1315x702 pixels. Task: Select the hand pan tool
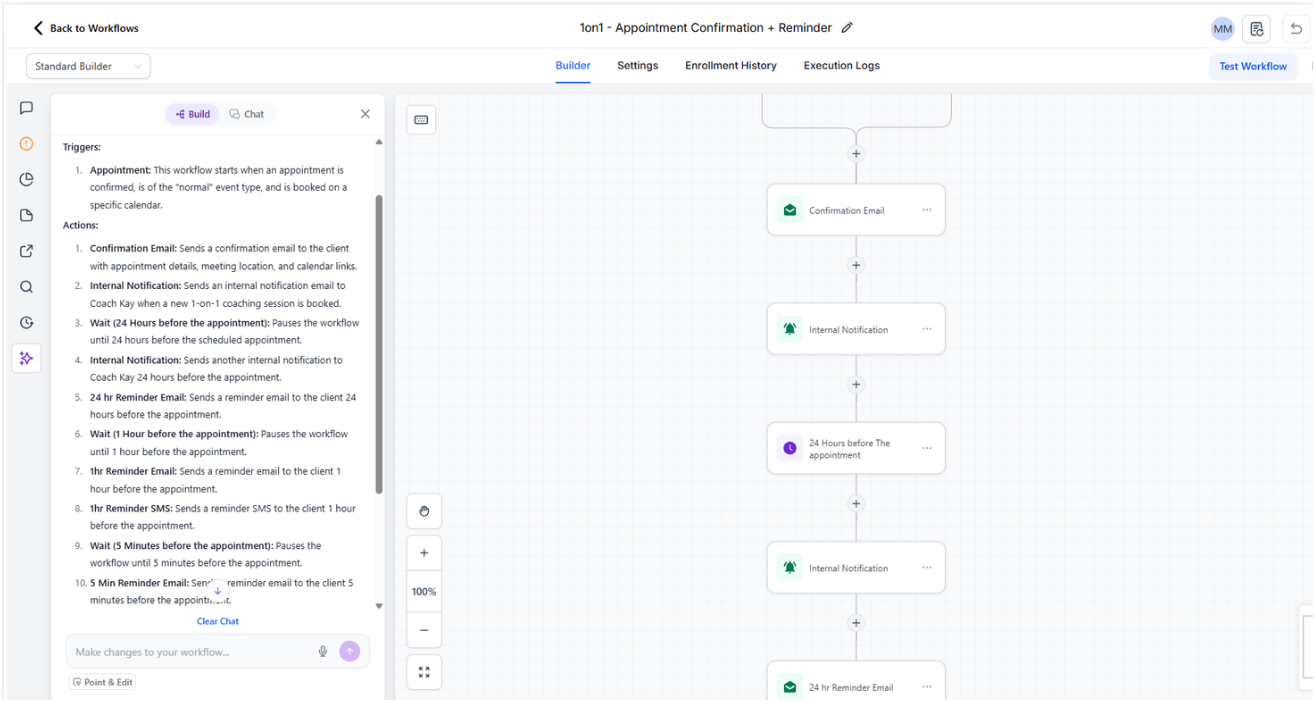click(x=424, y=511)
